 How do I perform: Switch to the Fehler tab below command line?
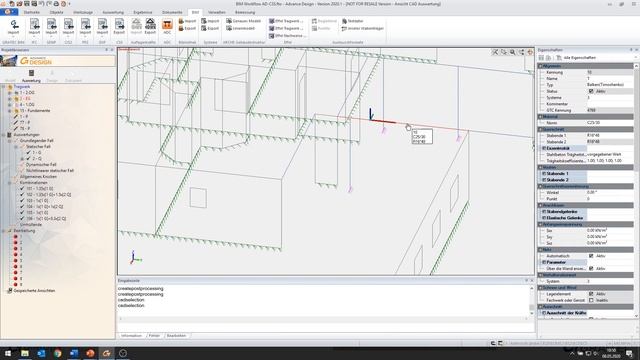154,336
